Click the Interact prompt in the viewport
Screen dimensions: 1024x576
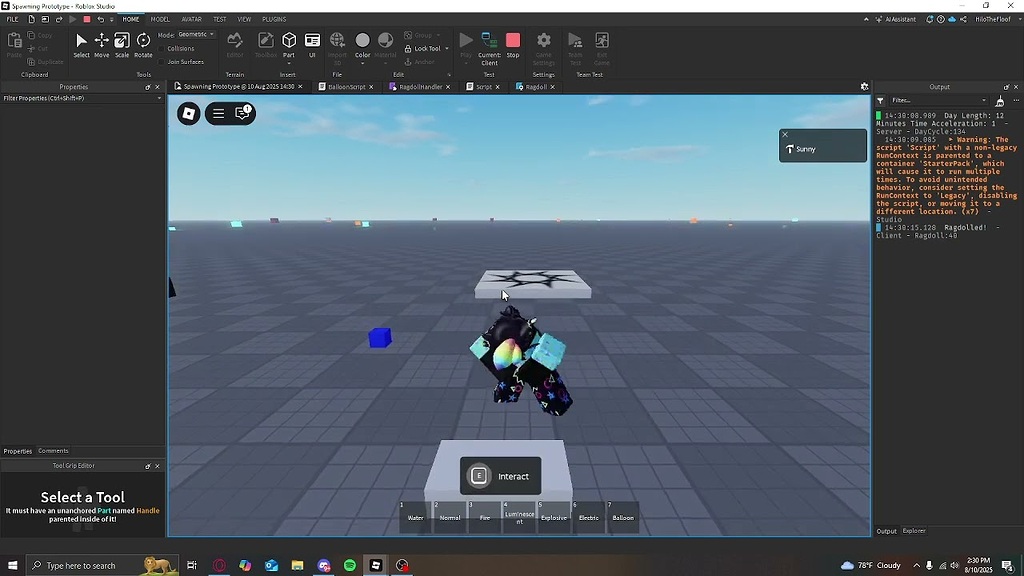500,476
